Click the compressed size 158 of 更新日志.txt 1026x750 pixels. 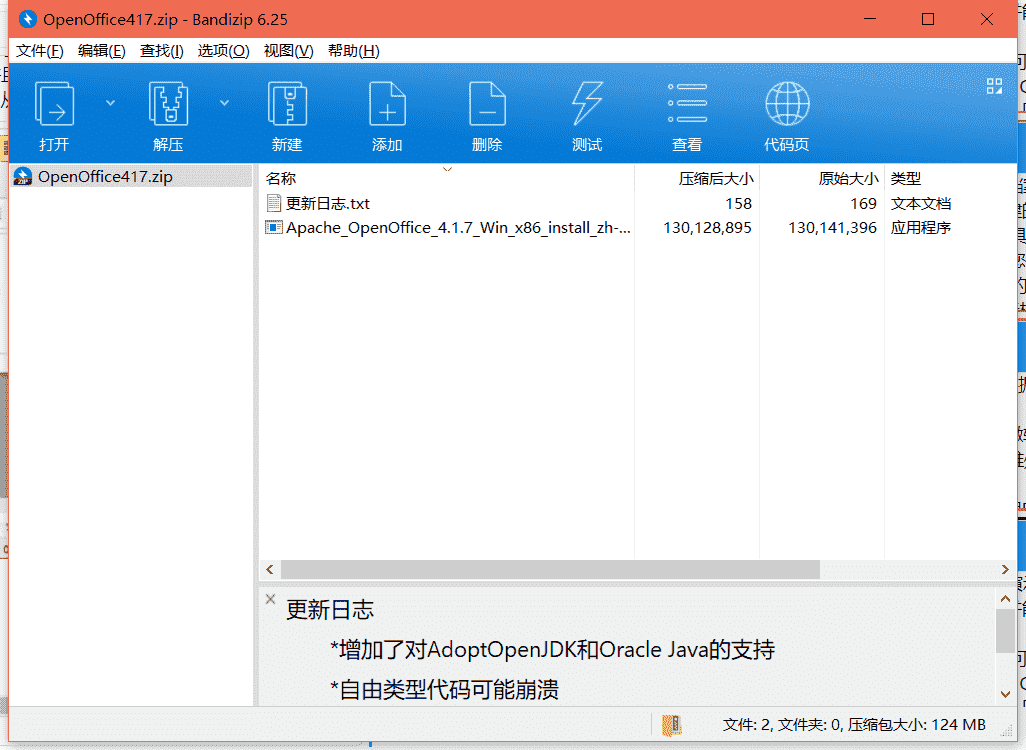pos(738,204)
